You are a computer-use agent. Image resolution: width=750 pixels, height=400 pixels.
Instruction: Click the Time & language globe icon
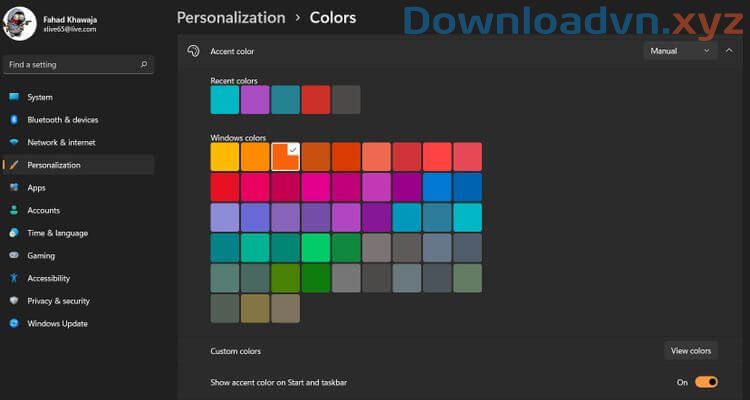click(14, 233)
